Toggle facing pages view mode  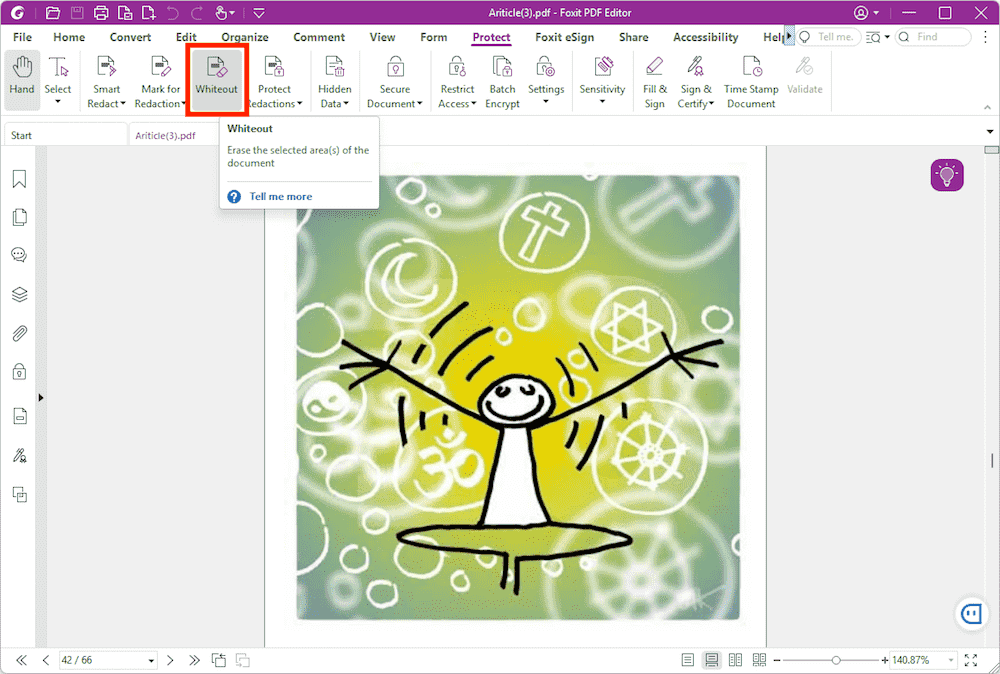[735, 660]
